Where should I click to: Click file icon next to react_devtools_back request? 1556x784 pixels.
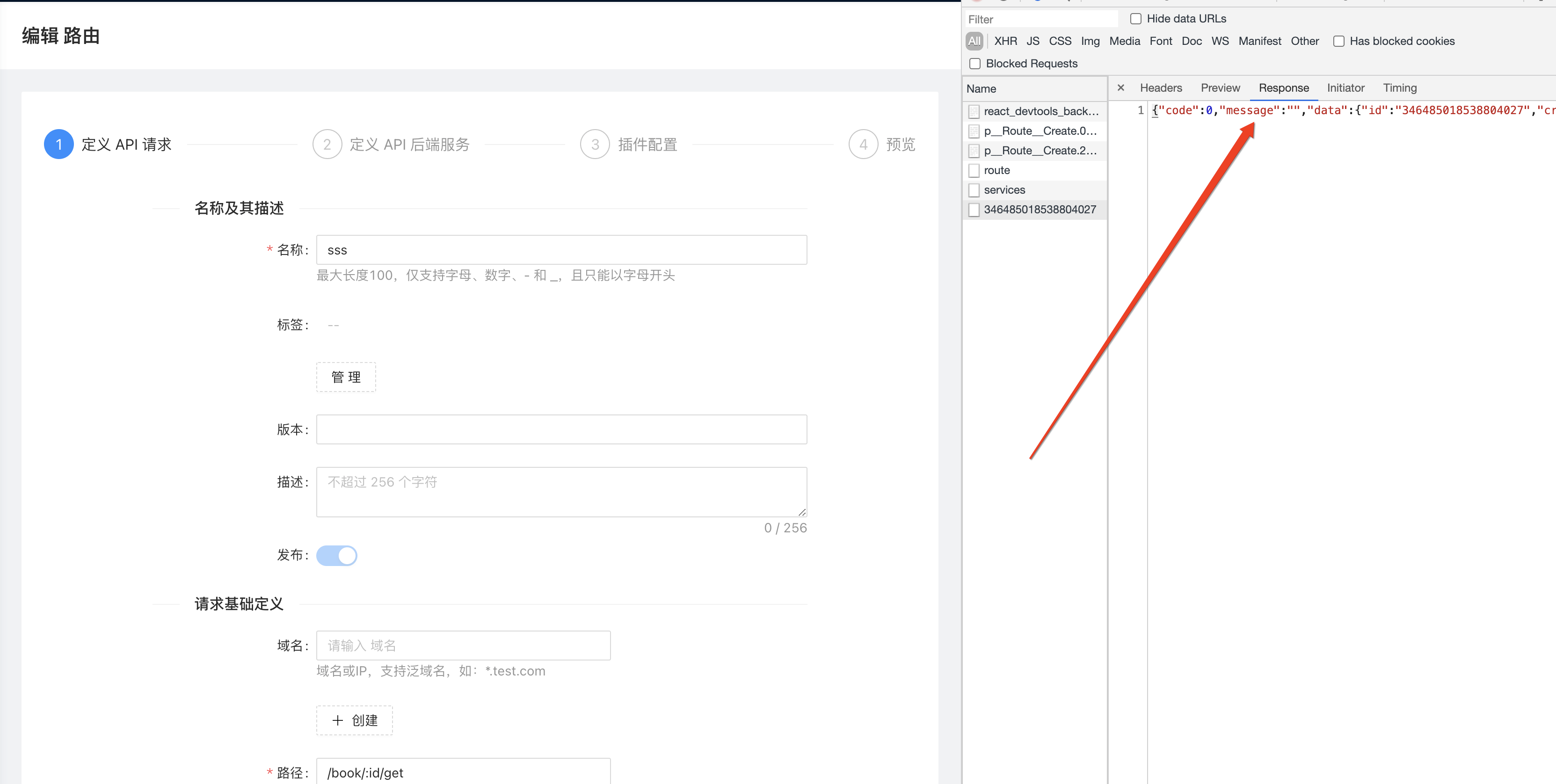tap(974, 111)
